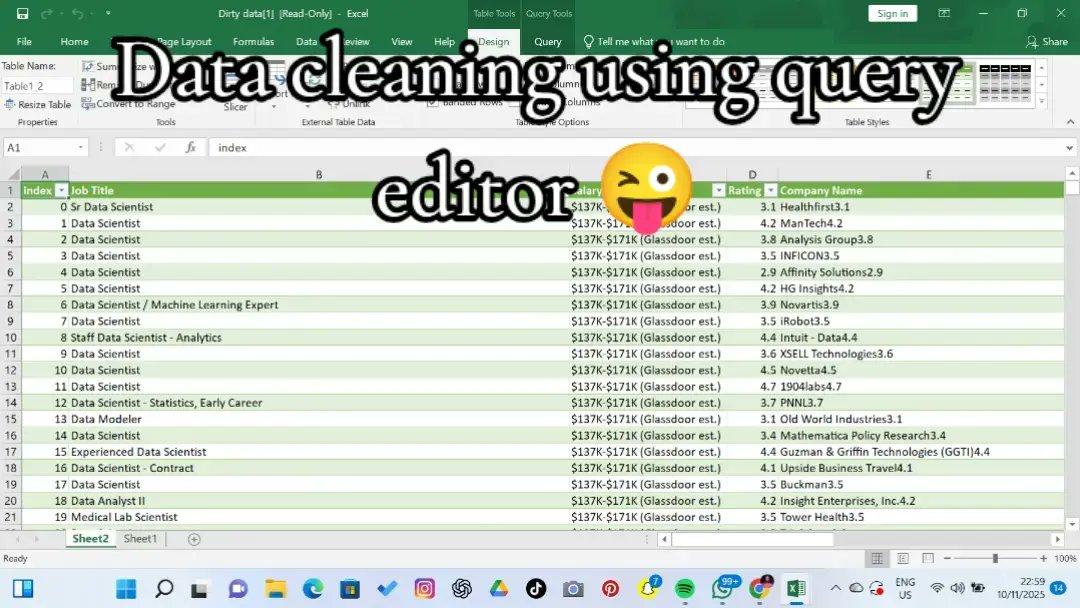Open Instagram from the taskbar
Screen dimensions: 1080x608
point(424,589)
